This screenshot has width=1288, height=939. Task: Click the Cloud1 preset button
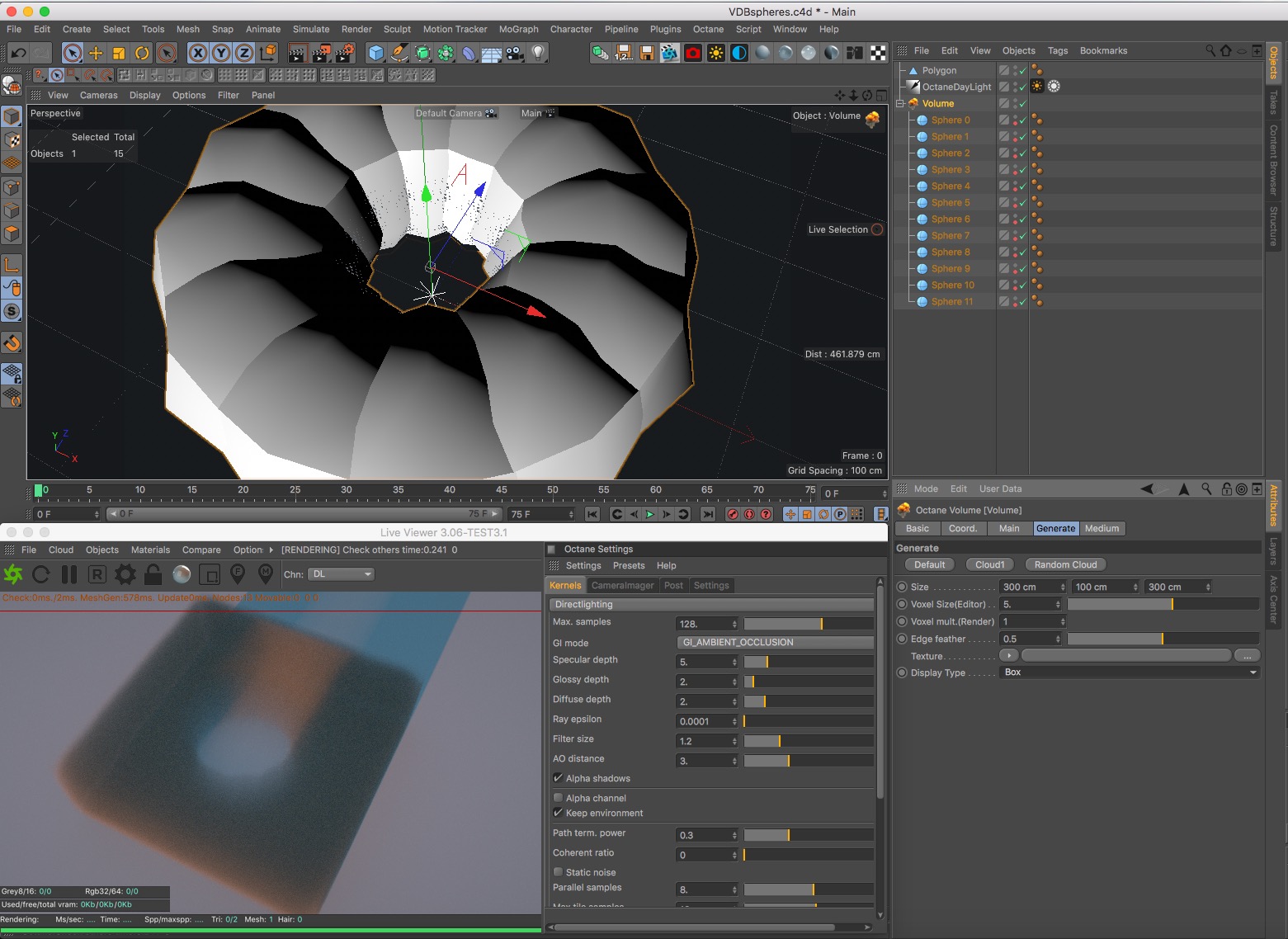989,565
